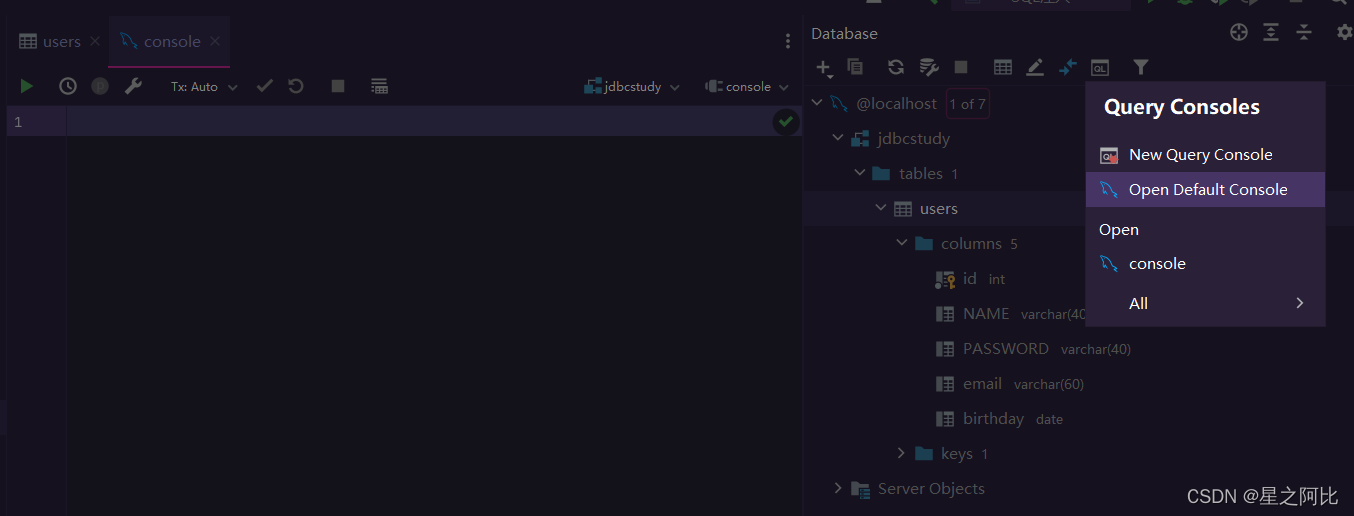Collapse the jdbcstudy schema node
1354x516 pixels.
tap(838, 138)
